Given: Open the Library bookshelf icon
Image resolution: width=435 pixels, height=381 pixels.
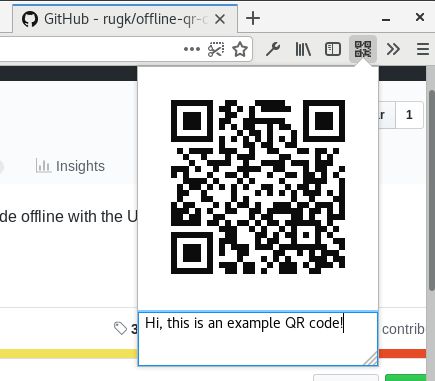Looking at the screenshot, I should pos(303,49).
